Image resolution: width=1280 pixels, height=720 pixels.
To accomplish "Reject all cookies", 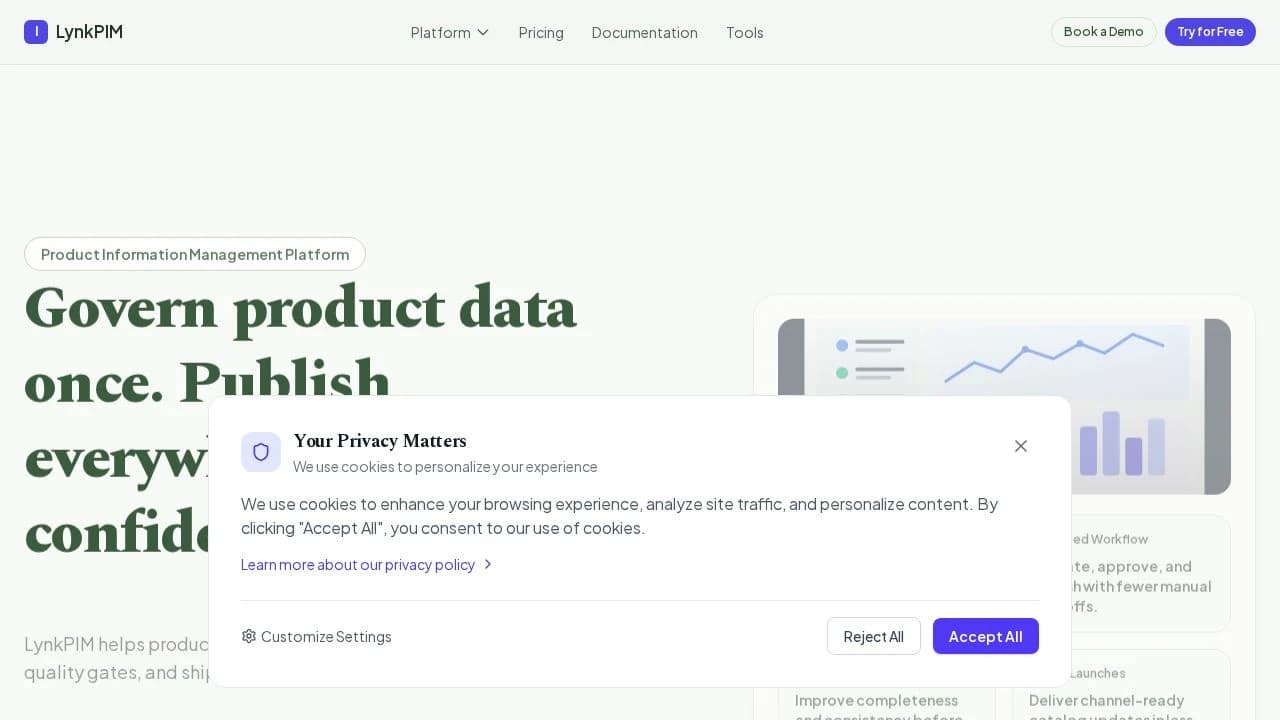I will pos(873,636).
